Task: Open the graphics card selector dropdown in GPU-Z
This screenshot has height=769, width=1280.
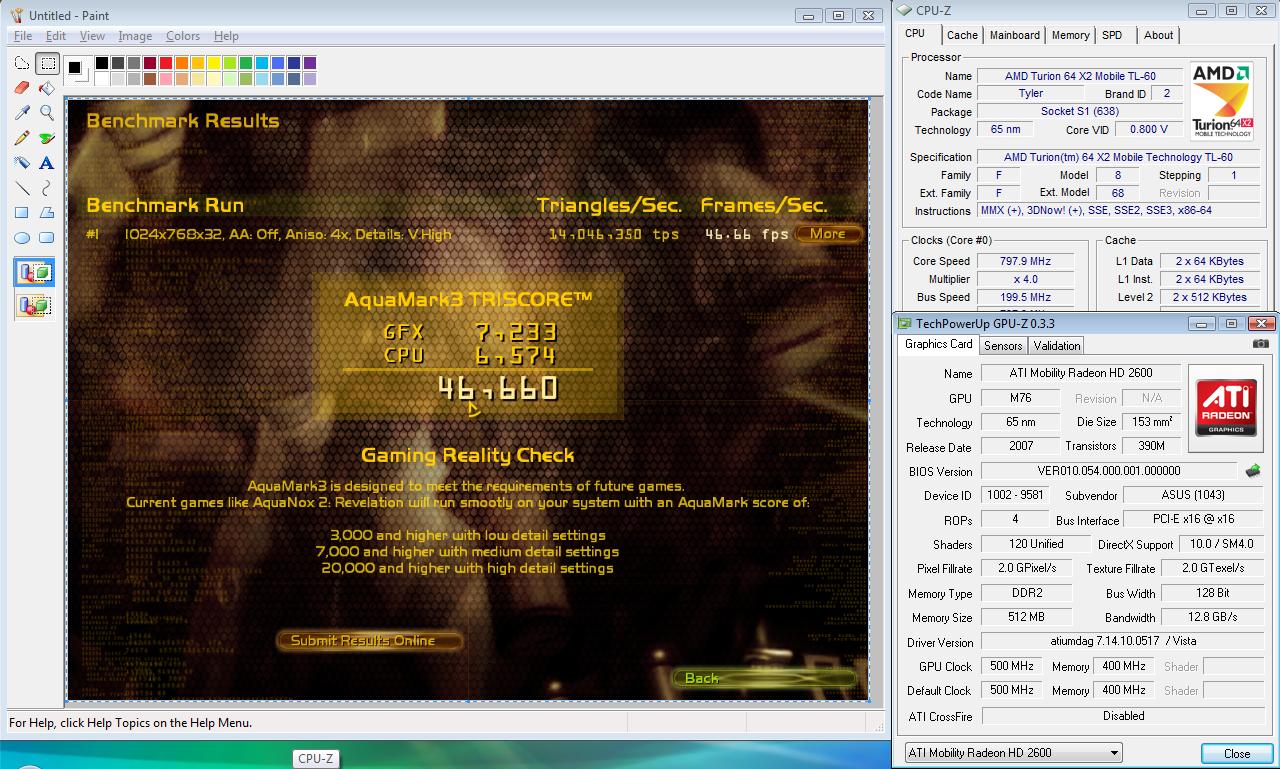Action: click(x=1012, y=753)
